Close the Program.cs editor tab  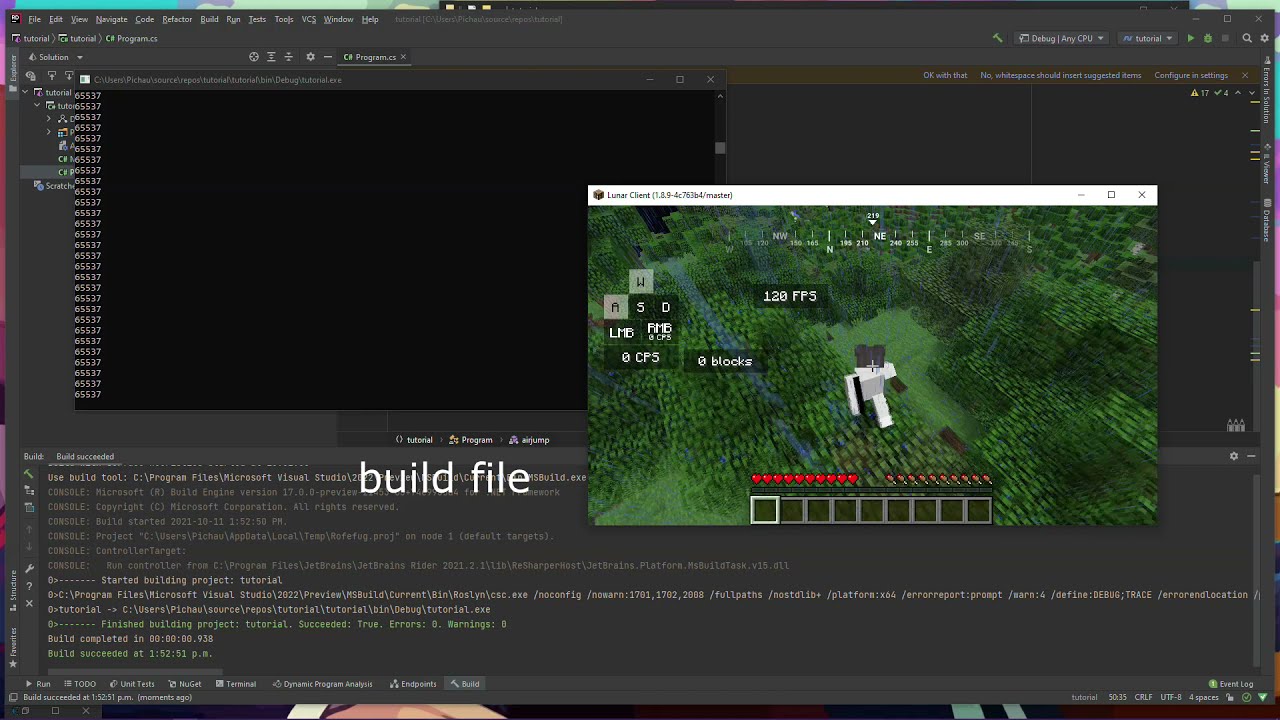coord(403,57)
